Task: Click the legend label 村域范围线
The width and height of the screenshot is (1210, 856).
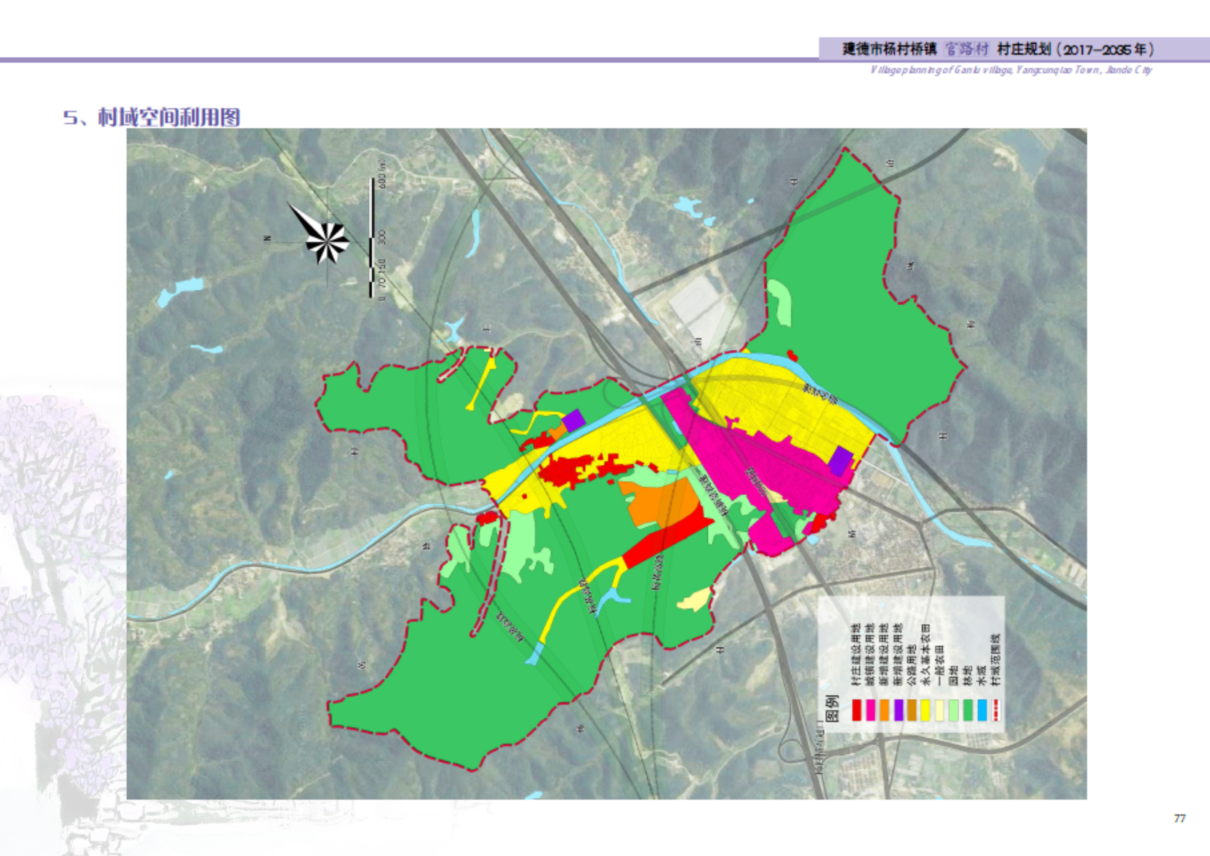Action: (x=996, y=659)
